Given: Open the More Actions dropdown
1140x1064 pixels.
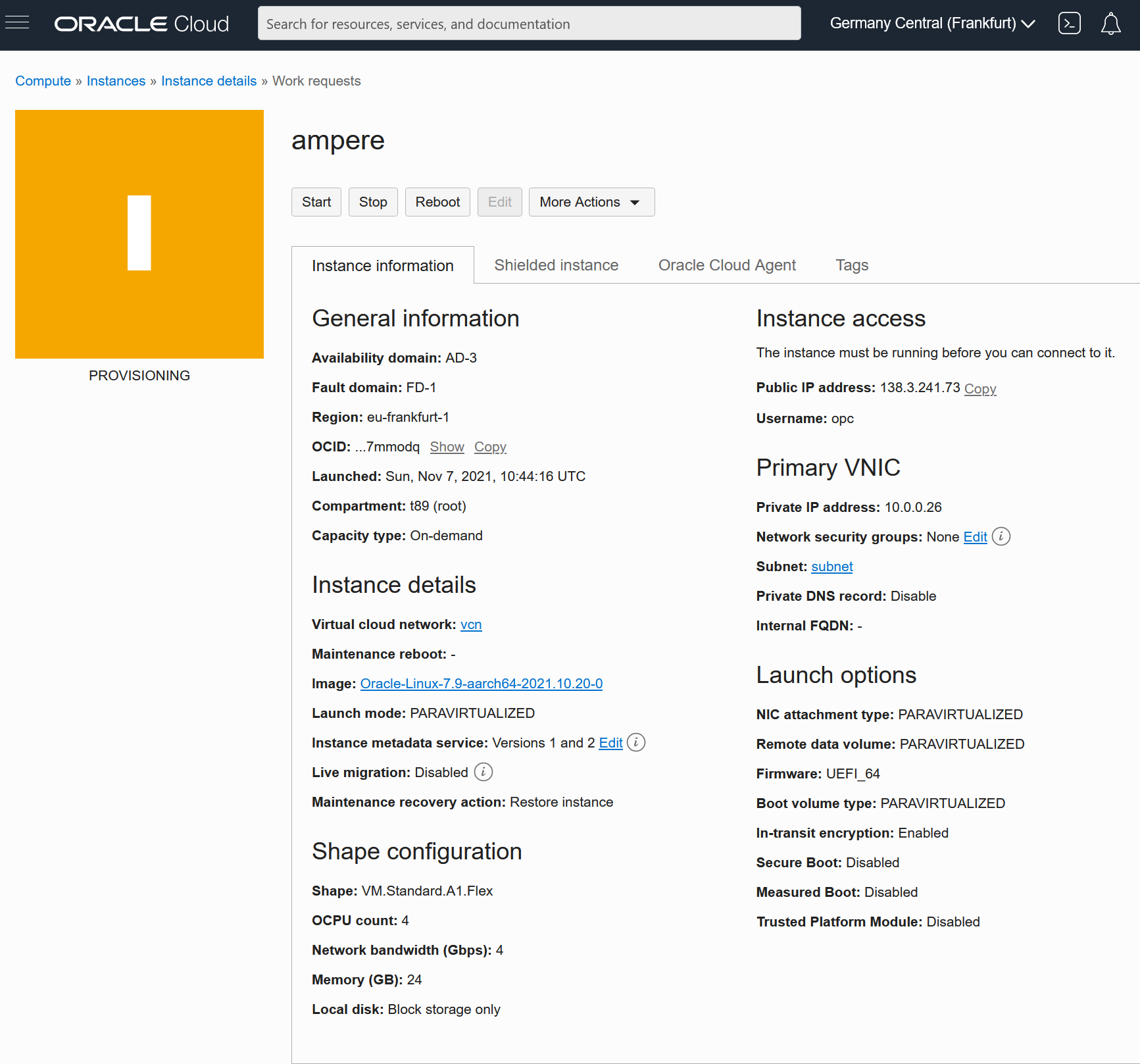Looking at the screenshot, I should [591, 202].
